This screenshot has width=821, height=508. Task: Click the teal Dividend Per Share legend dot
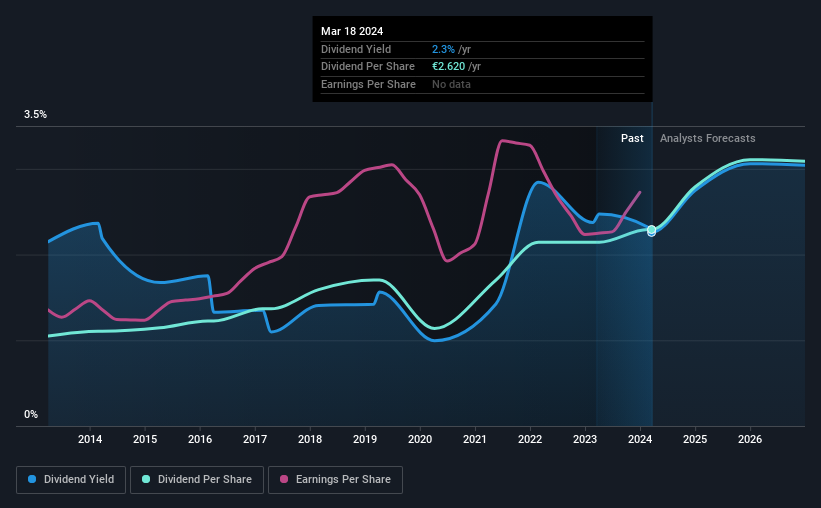(x=146, y=479)
